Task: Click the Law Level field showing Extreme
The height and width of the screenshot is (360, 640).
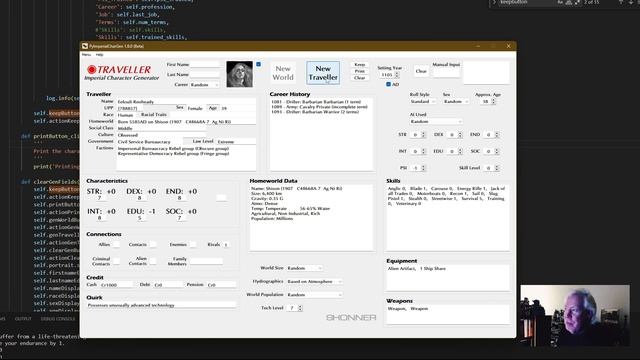Action: (x=236, y=142)
